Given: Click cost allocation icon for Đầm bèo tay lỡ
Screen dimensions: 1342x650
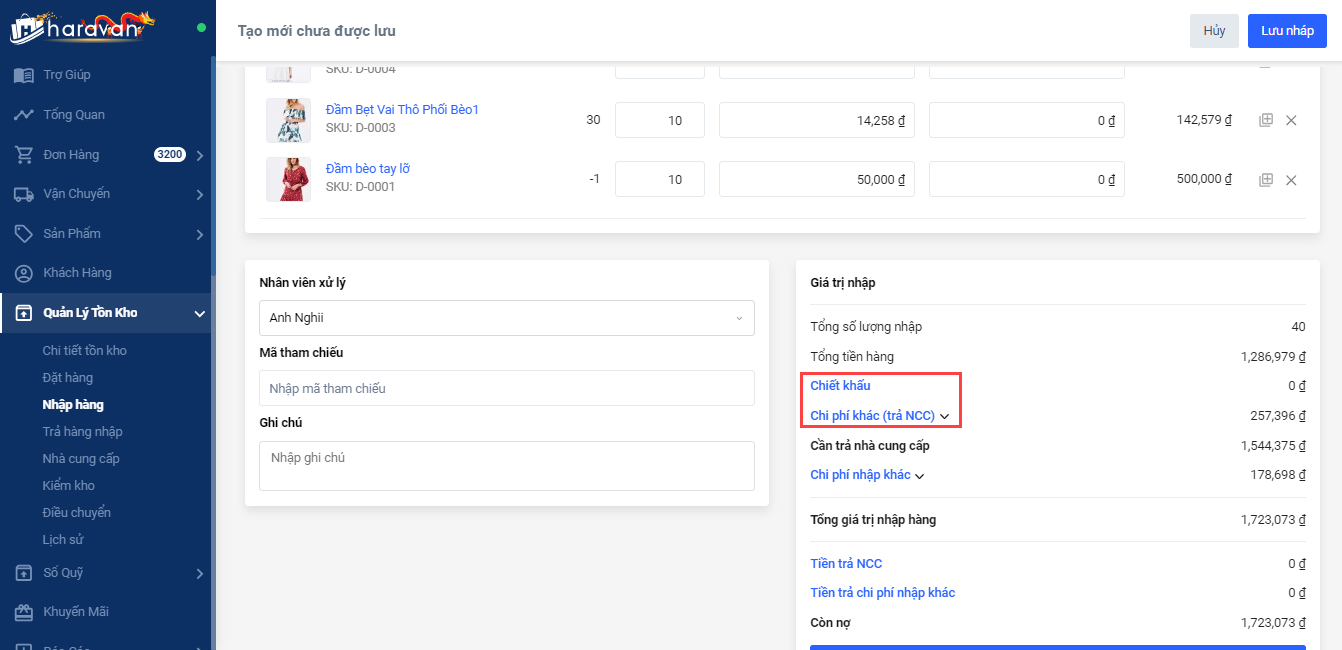Looking at the screenshot, I should pos(1265,180).
